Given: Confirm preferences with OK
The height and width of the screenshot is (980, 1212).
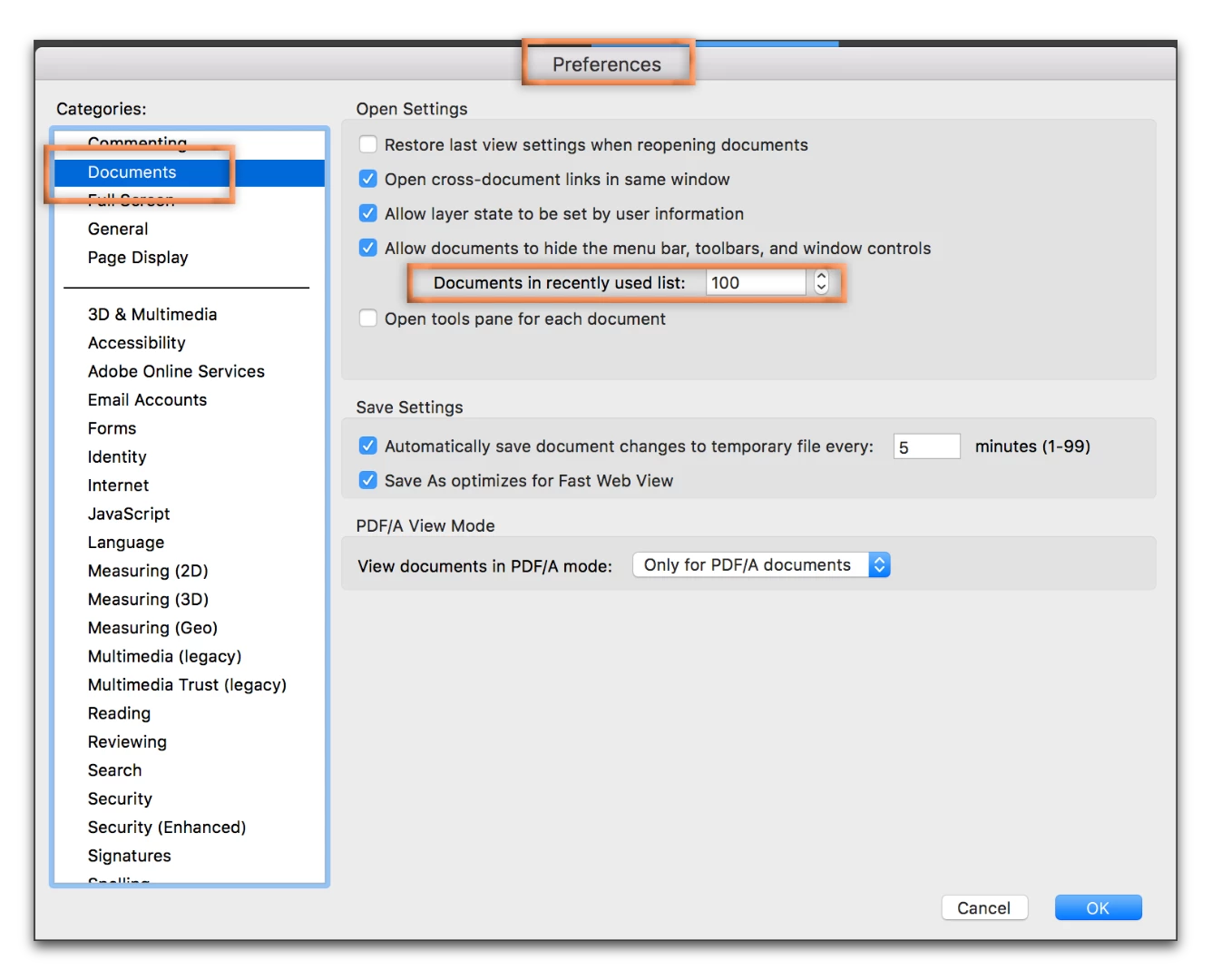Looking at the screenshot, I should 1098,908.
